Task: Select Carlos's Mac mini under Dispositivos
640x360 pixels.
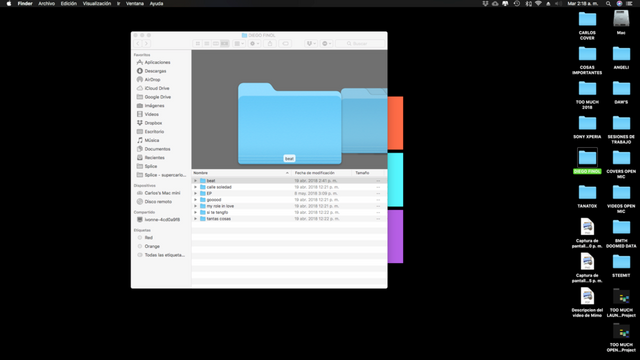Action: tap(162, 193)
